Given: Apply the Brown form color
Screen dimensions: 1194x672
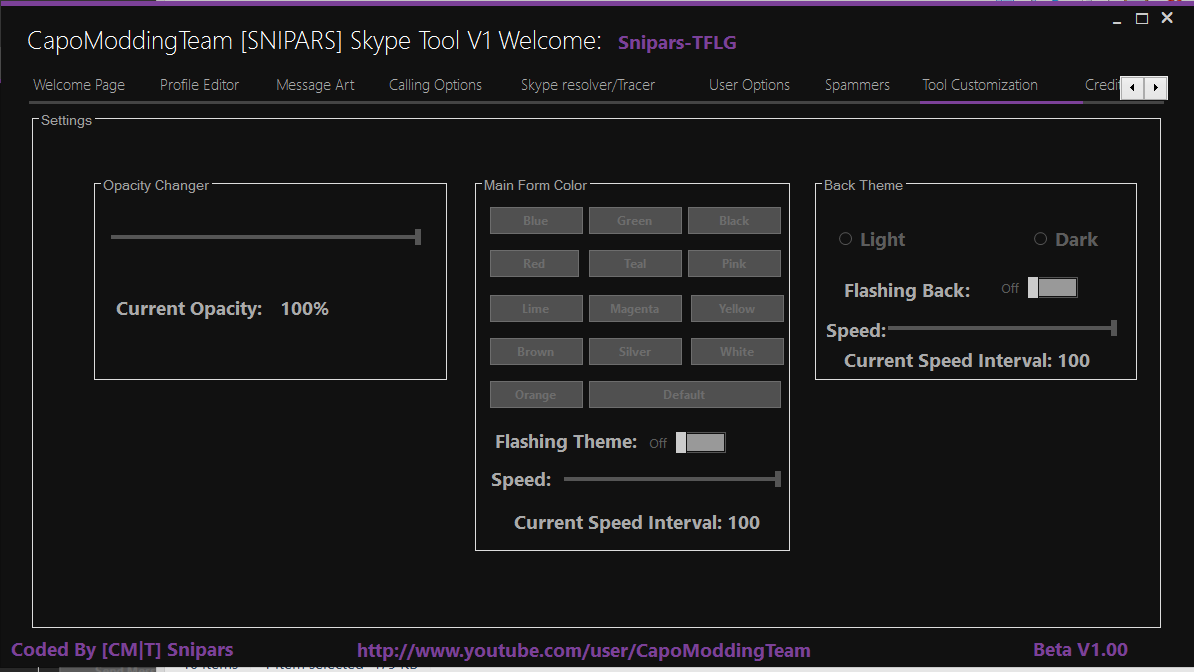Looking at the screenshot, I should (x=536, y=352).
